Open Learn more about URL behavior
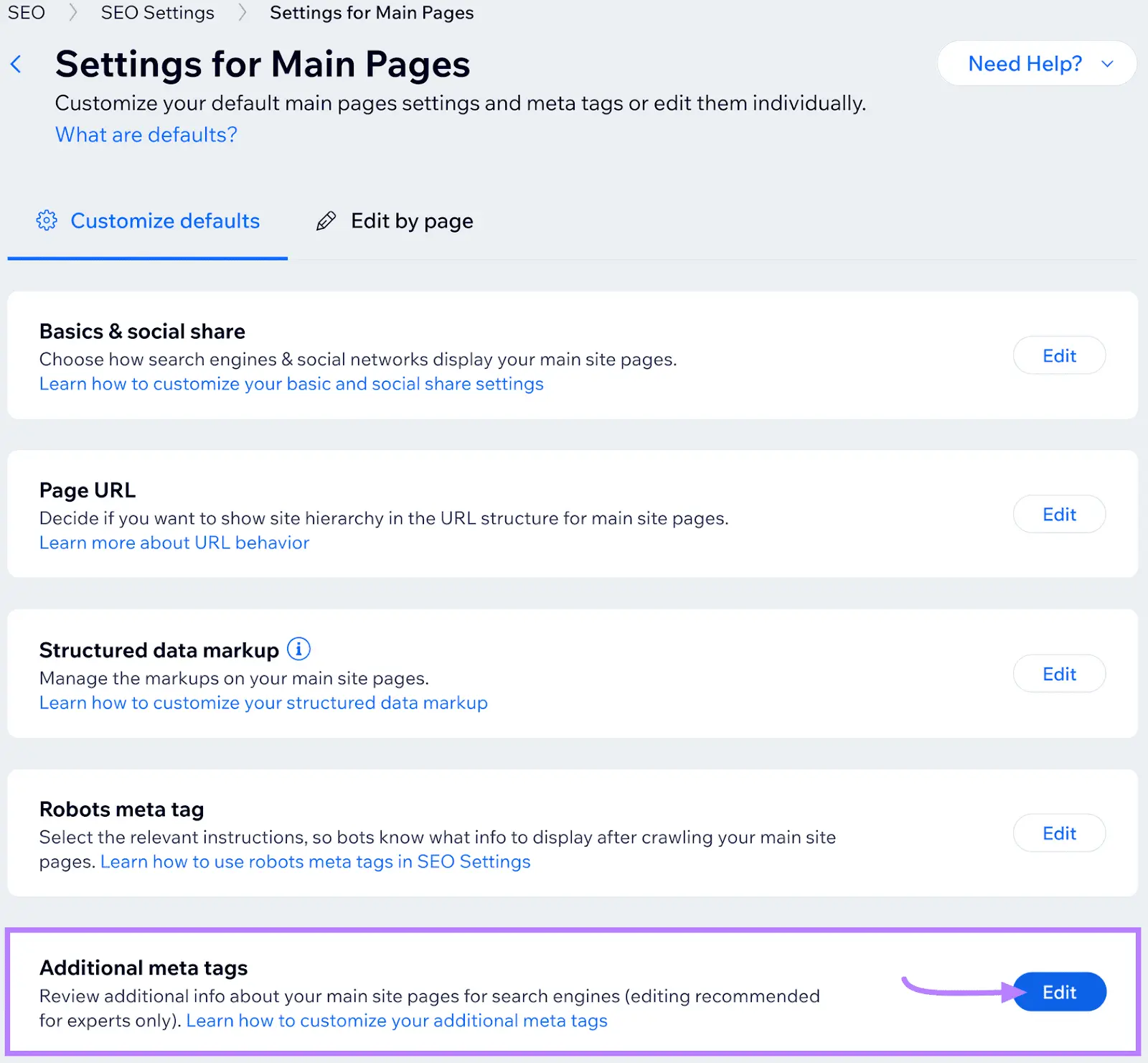This screenshot has height=1063, width=1148. [x=174, y=543]
